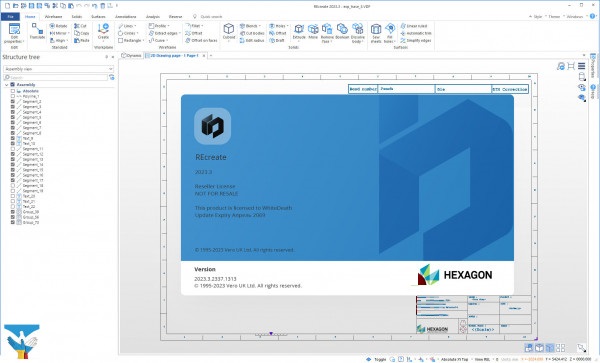Click the Structure tree search field
The image size is (600, 363).
[56, 77]
